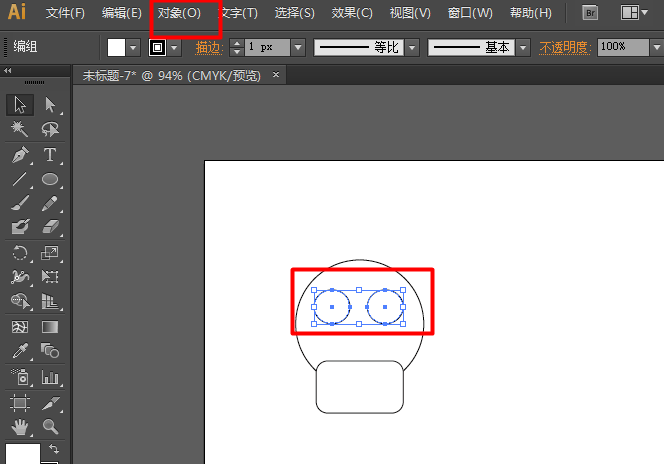664x464 pixels.
Task: Select the Slice tool
Action: (50, 403)
